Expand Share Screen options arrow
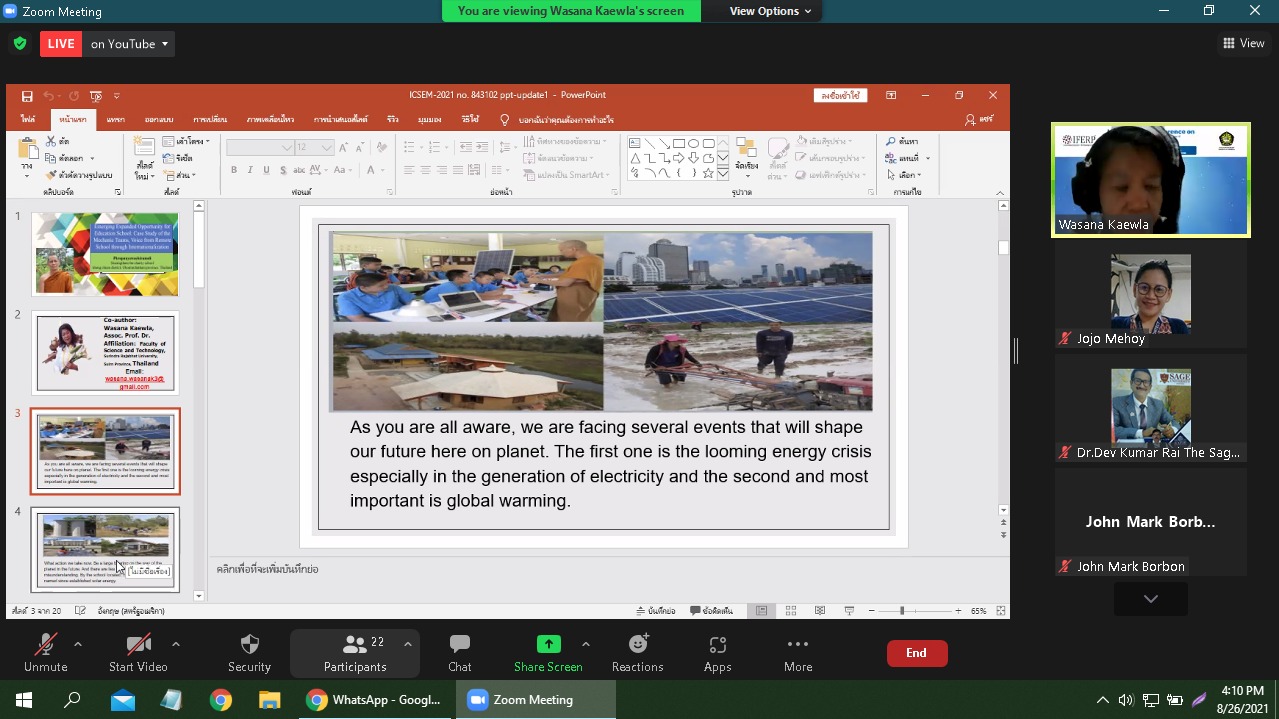The width and height of the screenshot is (1279, 719). (586, 644)
